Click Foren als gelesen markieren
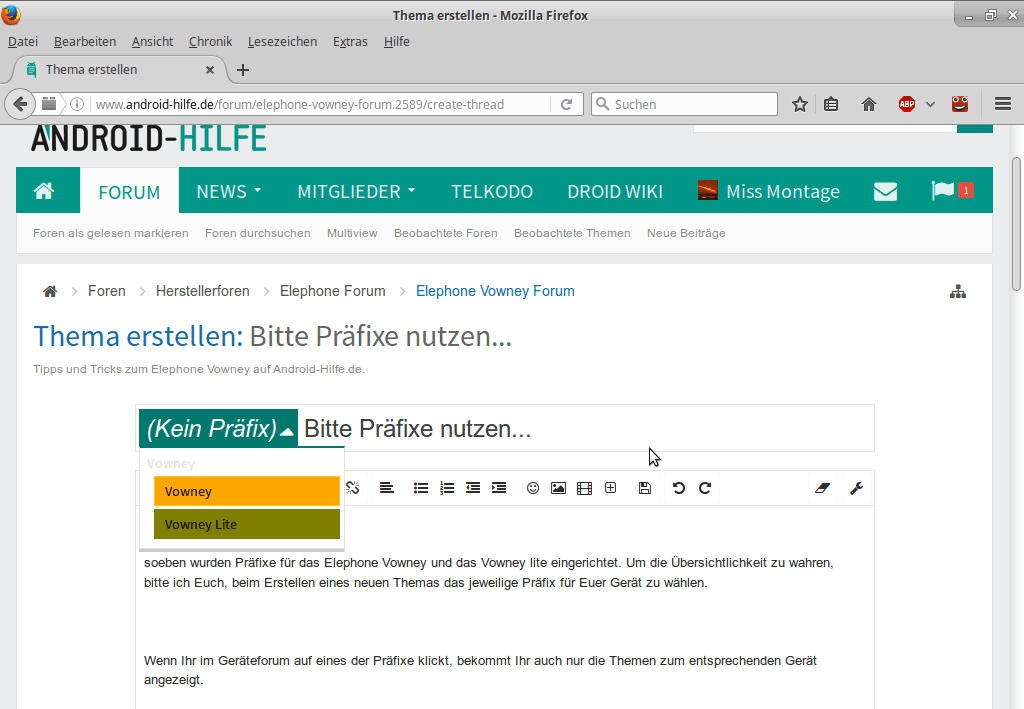The height and width of the screenshot is (709, 1024). [x=111, y=233]
